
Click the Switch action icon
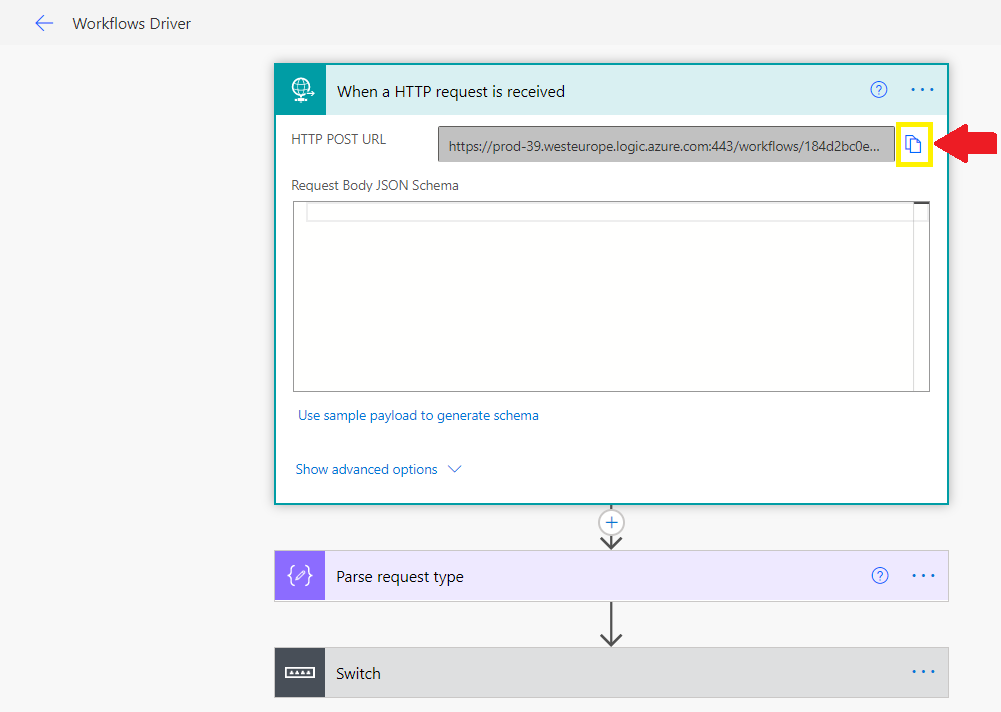click(300, 672)
